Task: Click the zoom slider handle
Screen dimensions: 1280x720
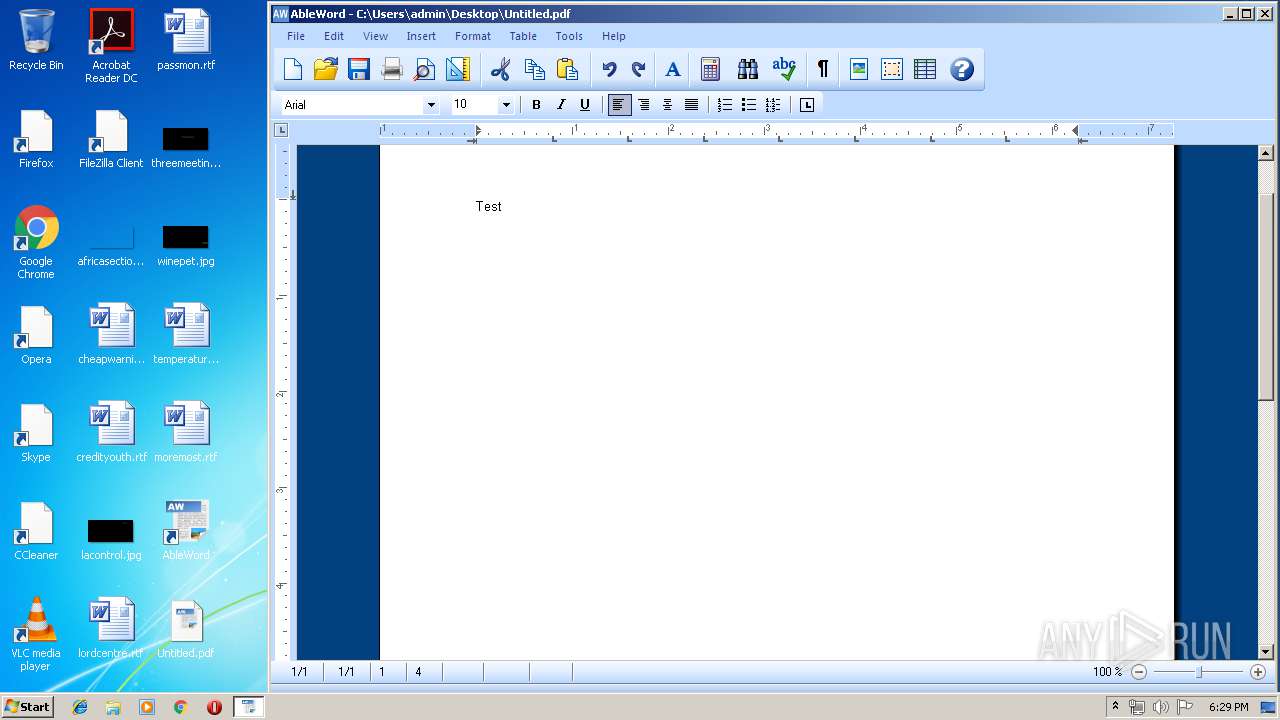Action: click(1199, 672)
